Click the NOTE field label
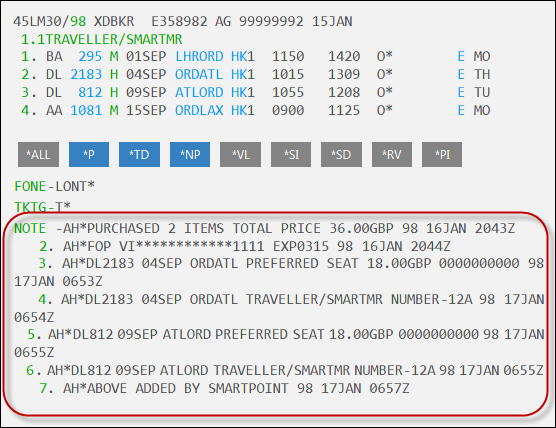The image size is (556, 428). (x=30, y=228)
